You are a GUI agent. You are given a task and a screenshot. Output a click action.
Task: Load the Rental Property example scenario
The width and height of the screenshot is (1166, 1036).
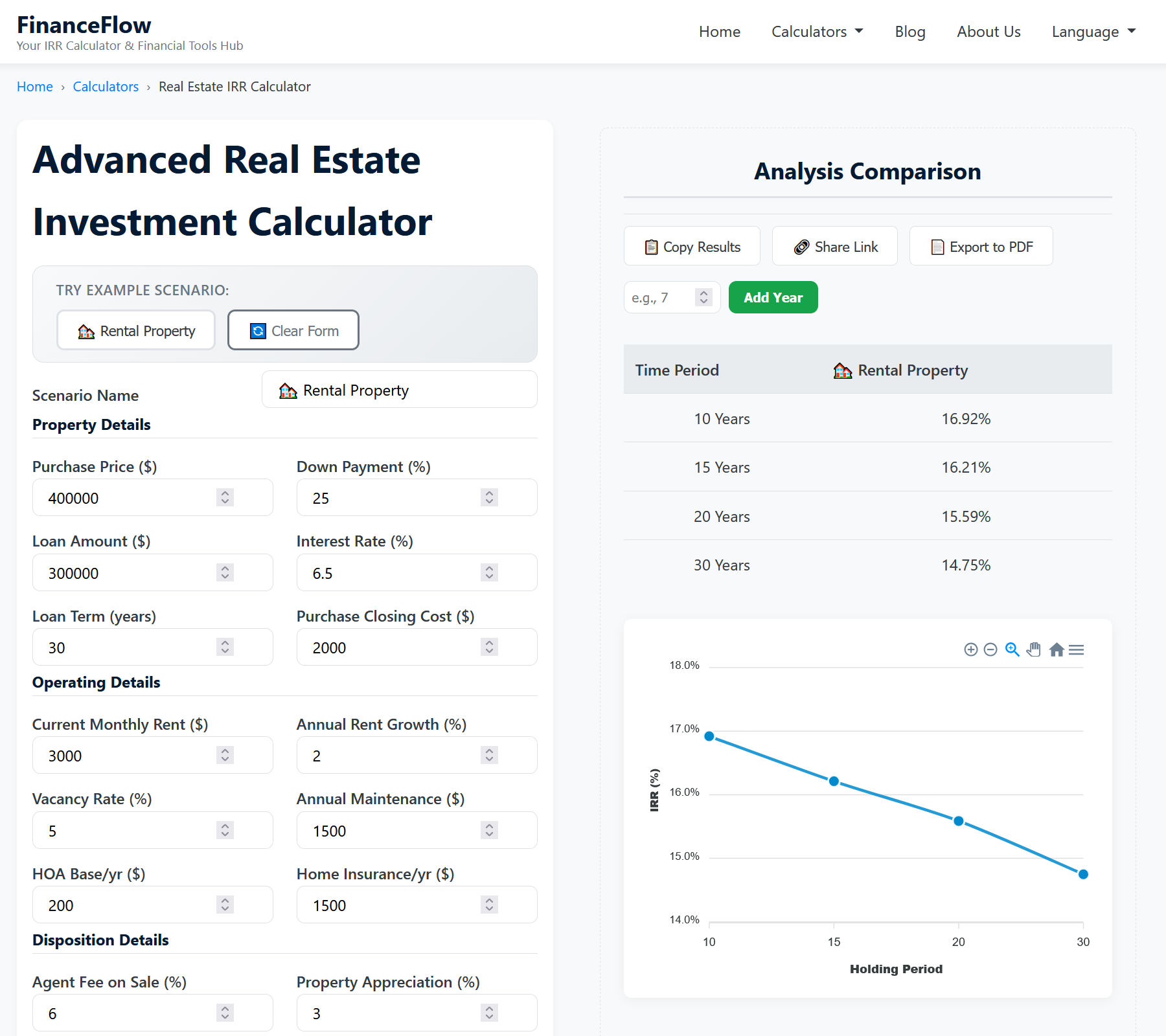[x=135, y=330]
